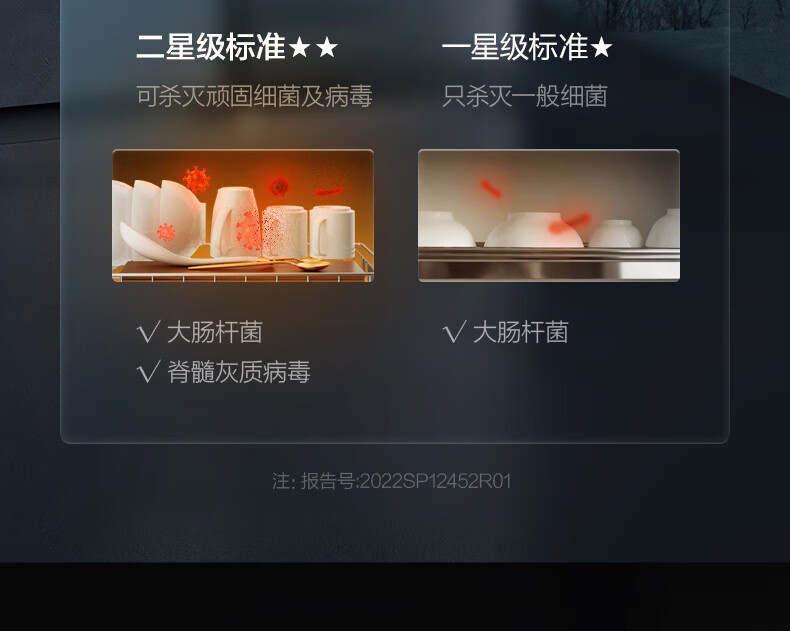The height and width of the screenshot is (631, 790).
Task: Click the star after 一星级标准
Action: click(601, 48)
